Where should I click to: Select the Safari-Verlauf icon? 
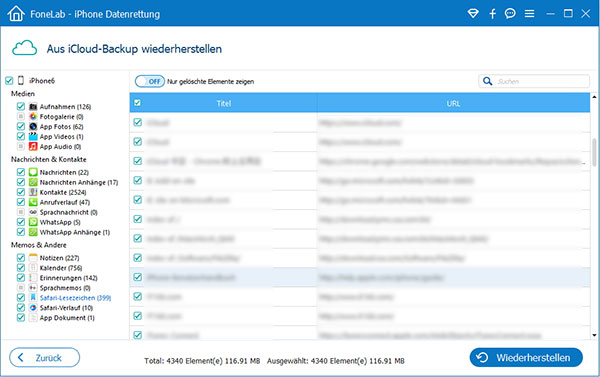[x=33, y=307]
